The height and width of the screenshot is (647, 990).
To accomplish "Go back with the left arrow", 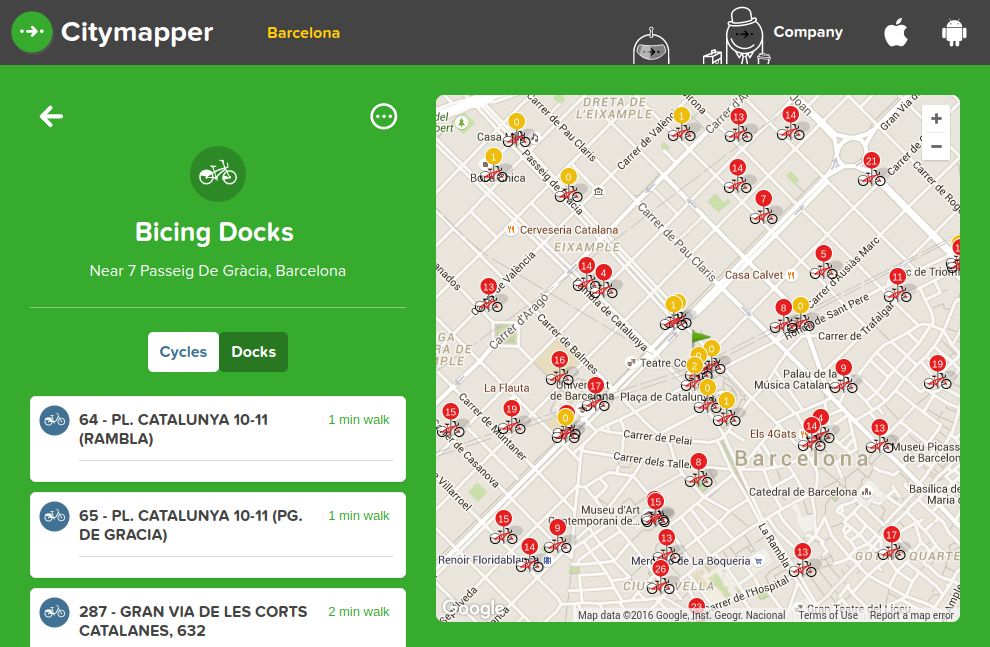I will (51, 116).
